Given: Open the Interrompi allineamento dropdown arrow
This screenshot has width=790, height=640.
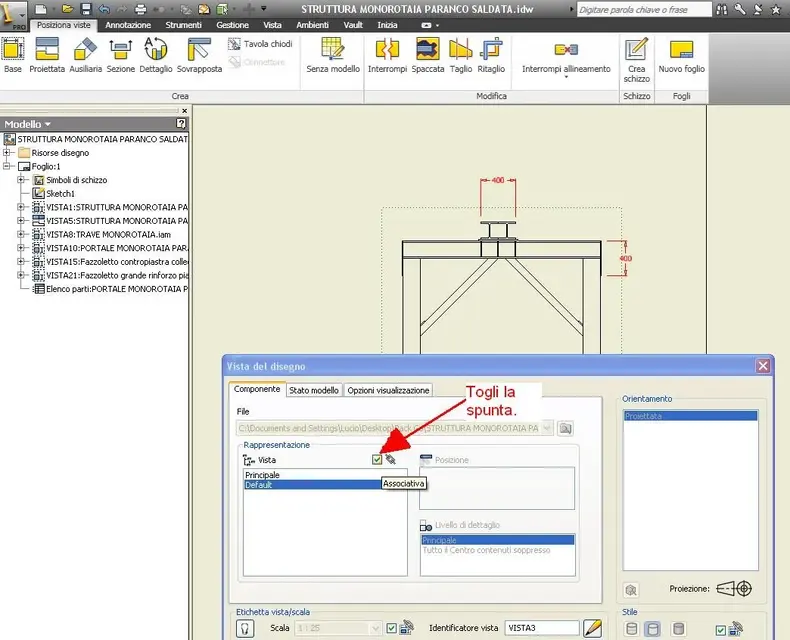Looking at the screenshot, I should (566, 77).
